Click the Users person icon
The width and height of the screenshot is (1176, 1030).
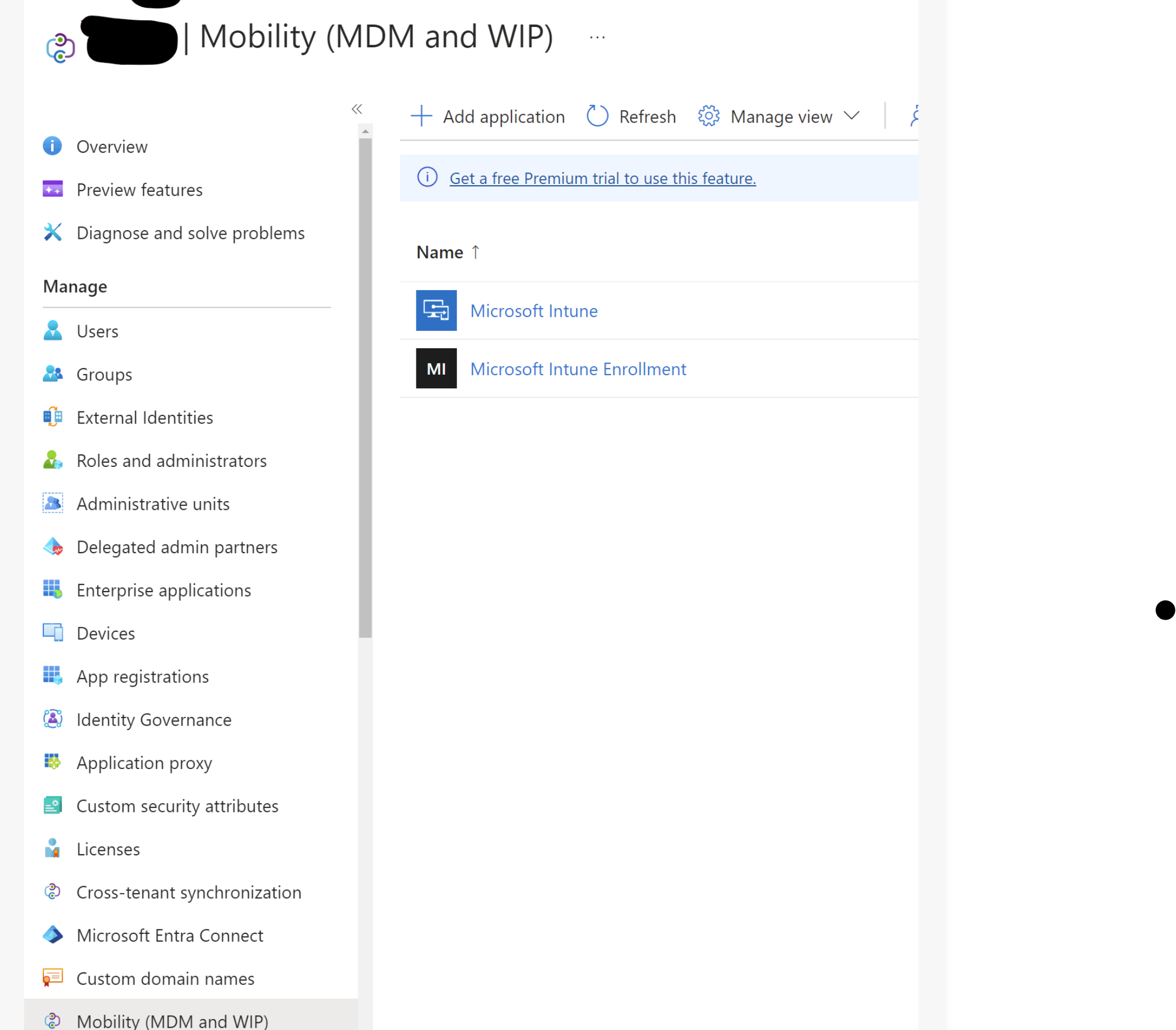(52, 331)
